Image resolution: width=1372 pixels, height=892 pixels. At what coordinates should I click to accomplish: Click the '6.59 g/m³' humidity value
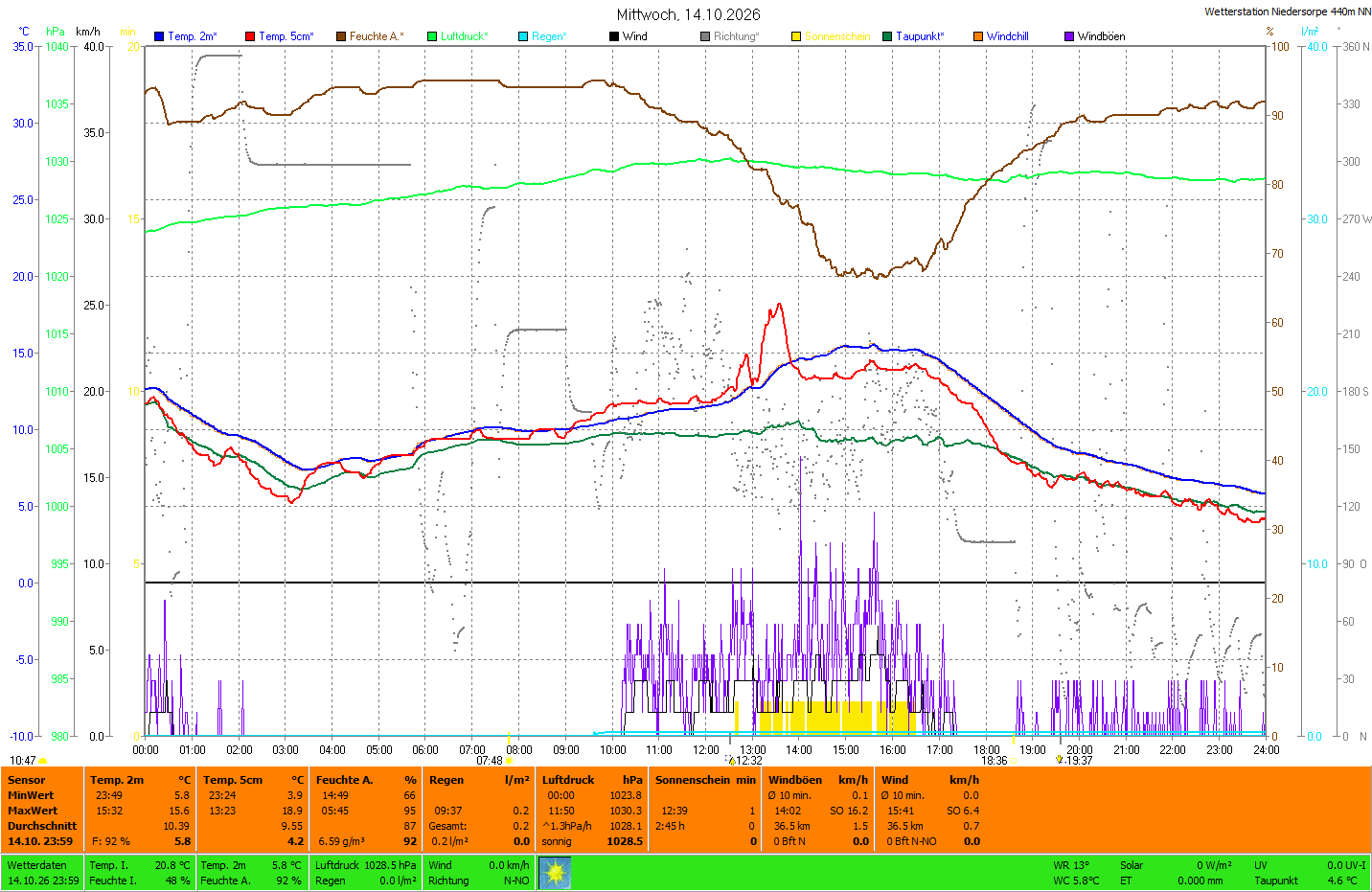click(x=342, y=841)
